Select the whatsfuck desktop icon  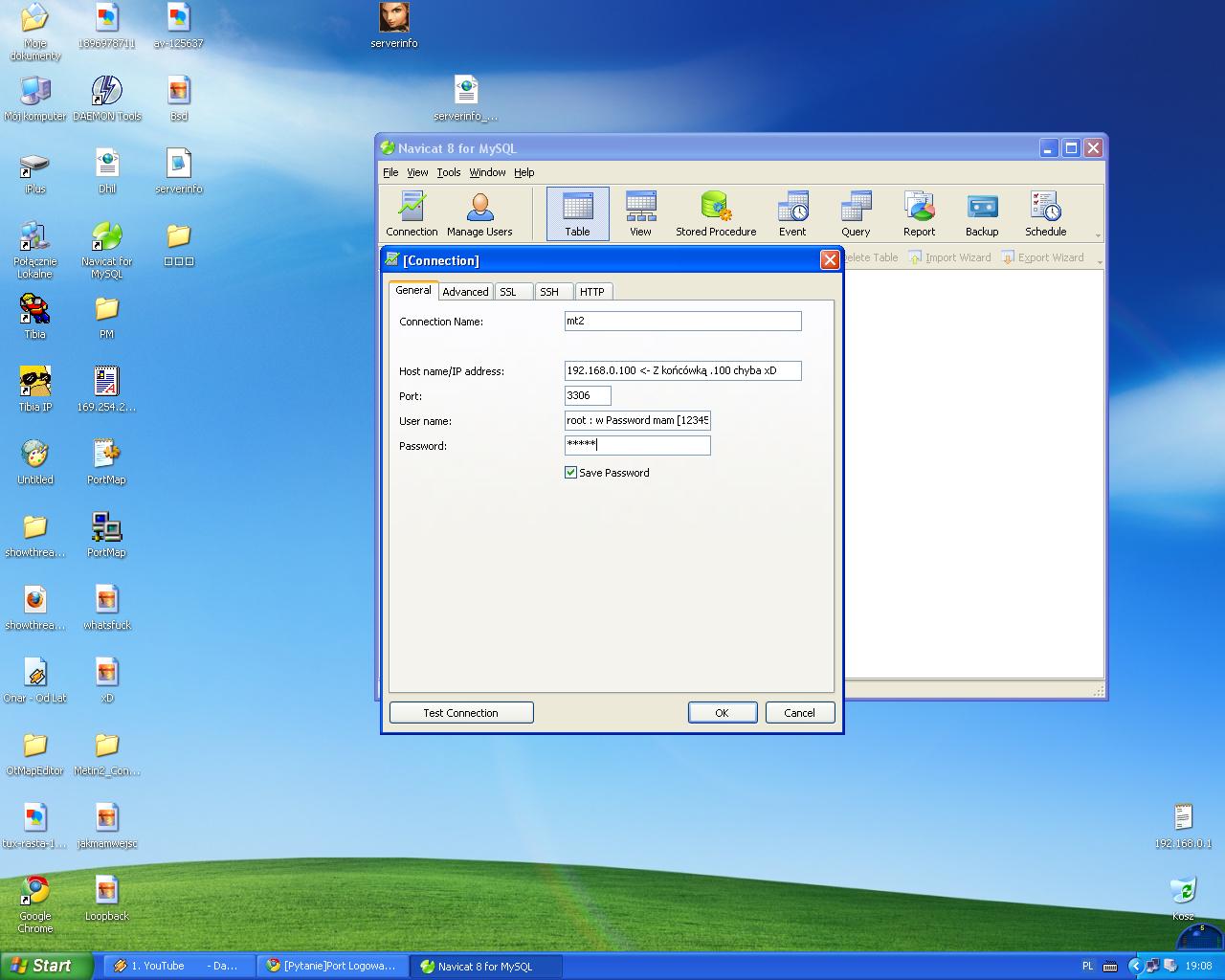coord(106,608)
